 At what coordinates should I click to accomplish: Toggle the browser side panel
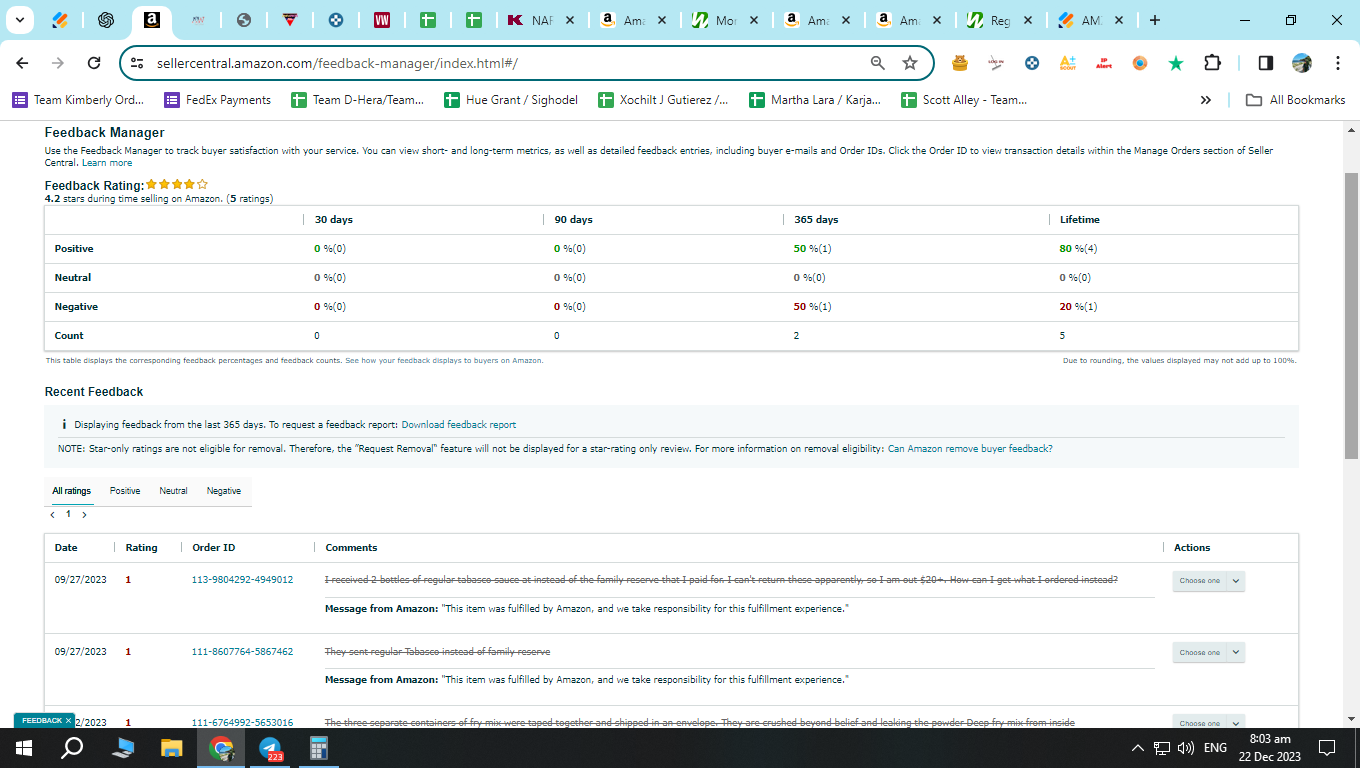point(1265,63)
